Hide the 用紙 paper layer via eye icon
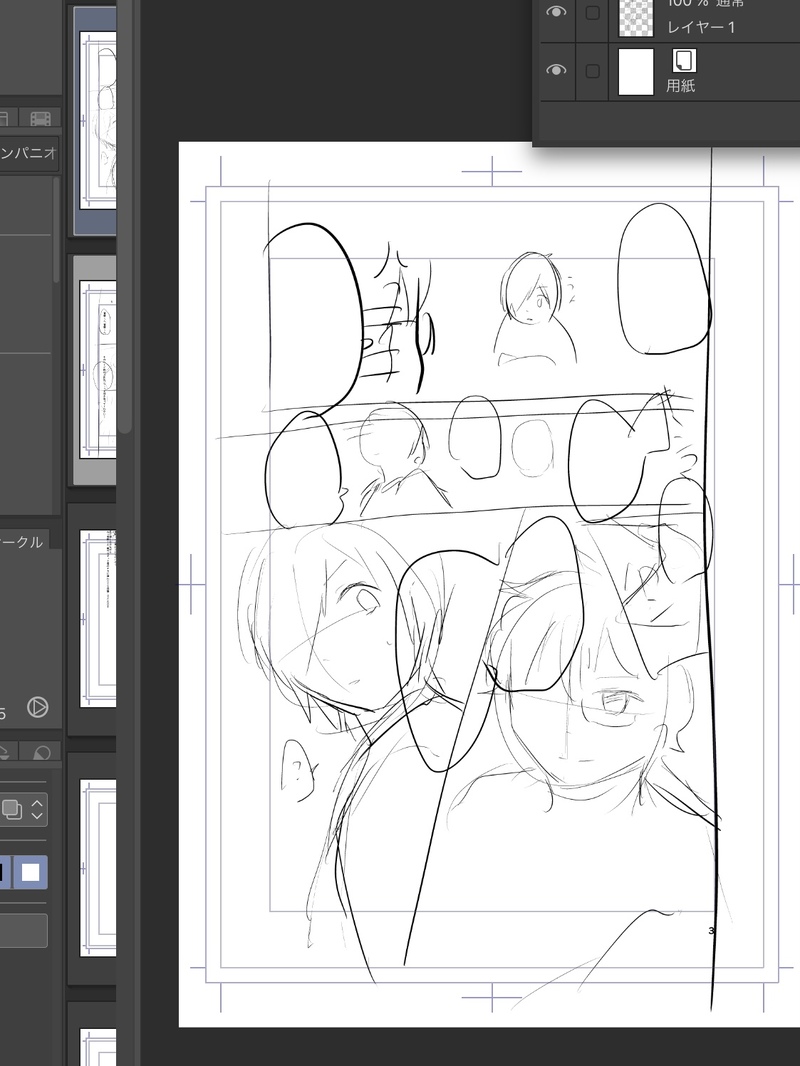Screen dimensions: 800x1066 coord(556,70)
